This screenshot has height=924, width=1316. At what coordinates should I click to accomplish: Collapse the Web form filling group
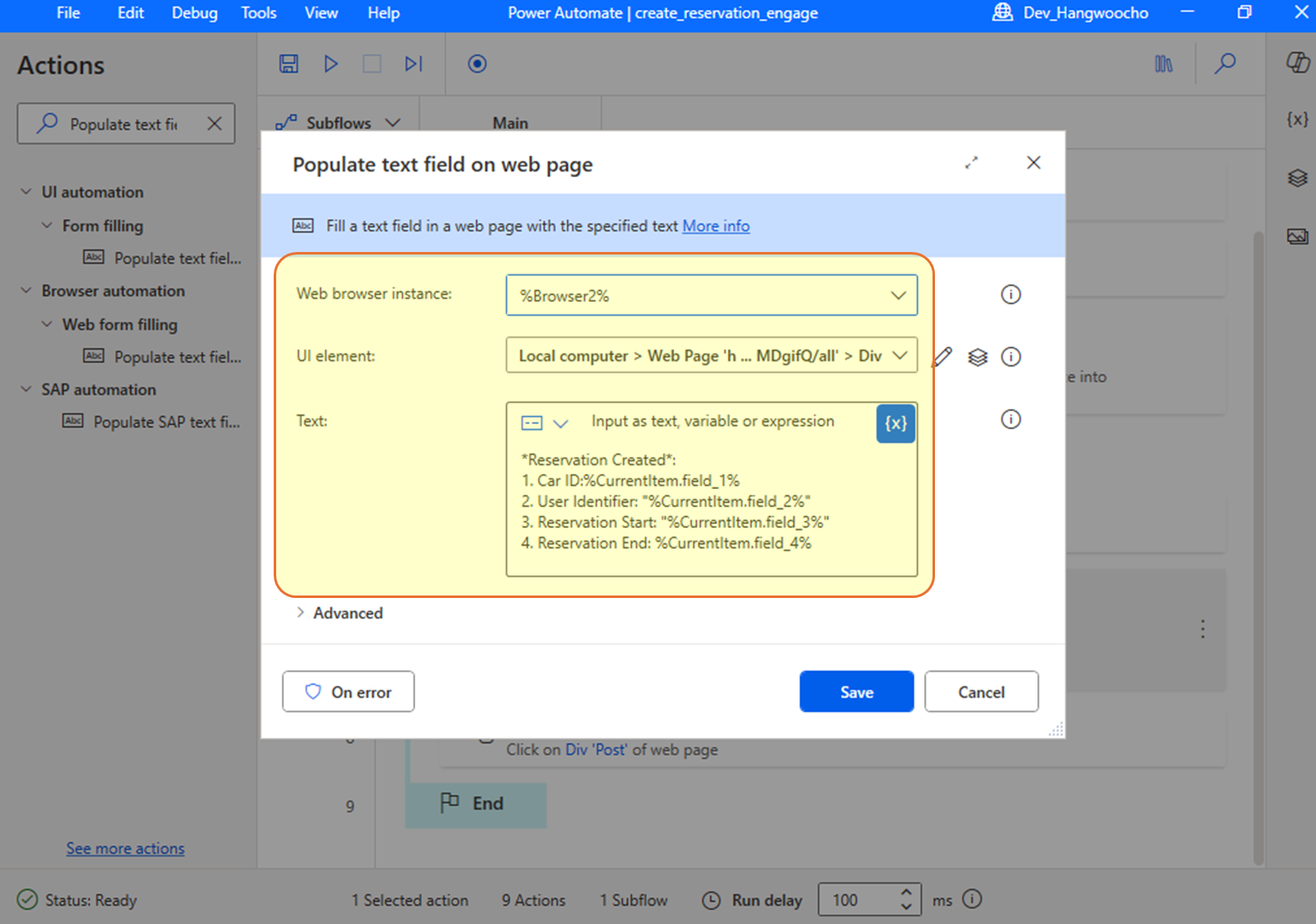click(47, 324)
